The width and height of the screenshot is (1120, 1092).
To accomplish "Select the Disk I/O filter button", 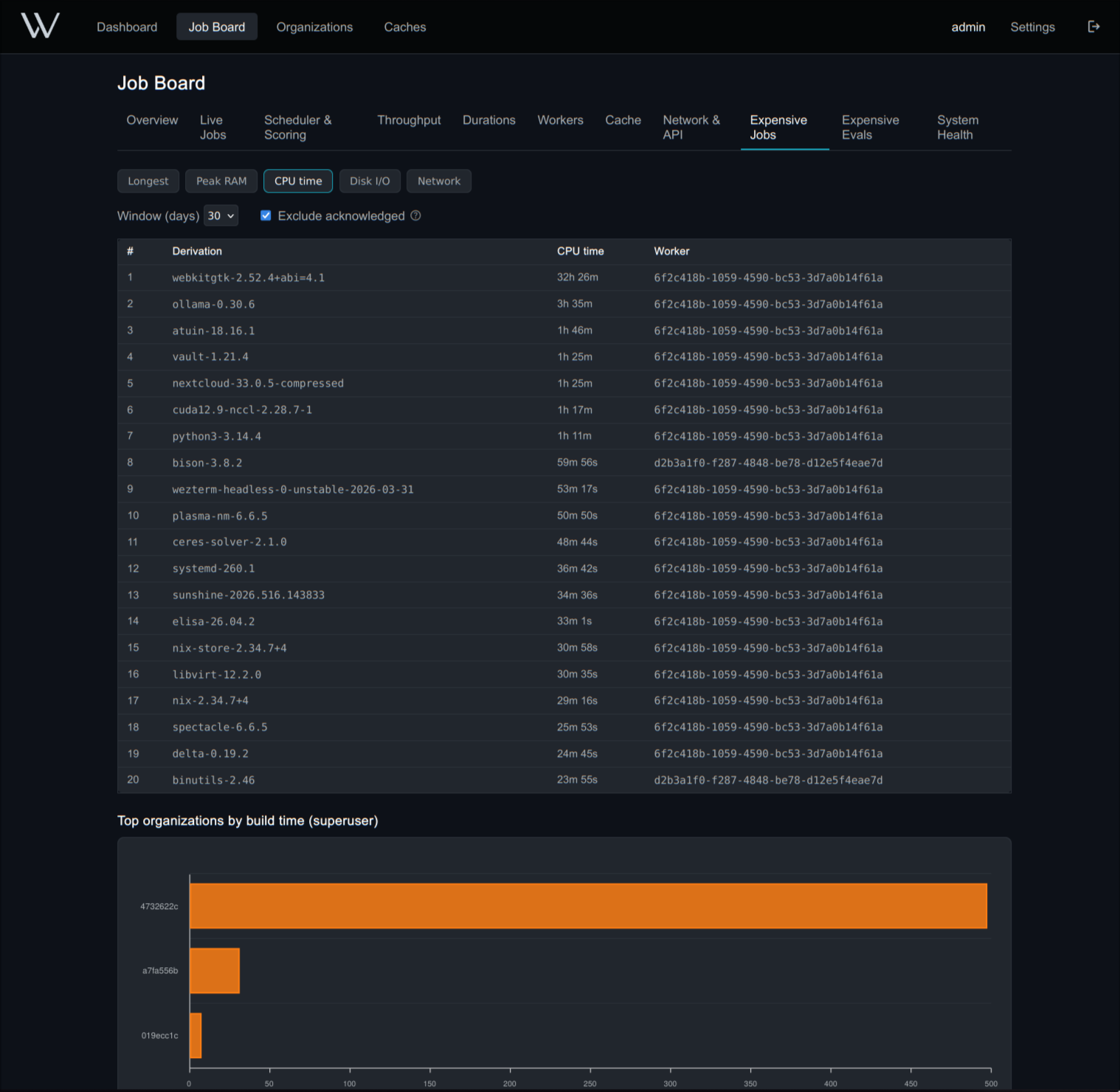I will tap(370, 181).
